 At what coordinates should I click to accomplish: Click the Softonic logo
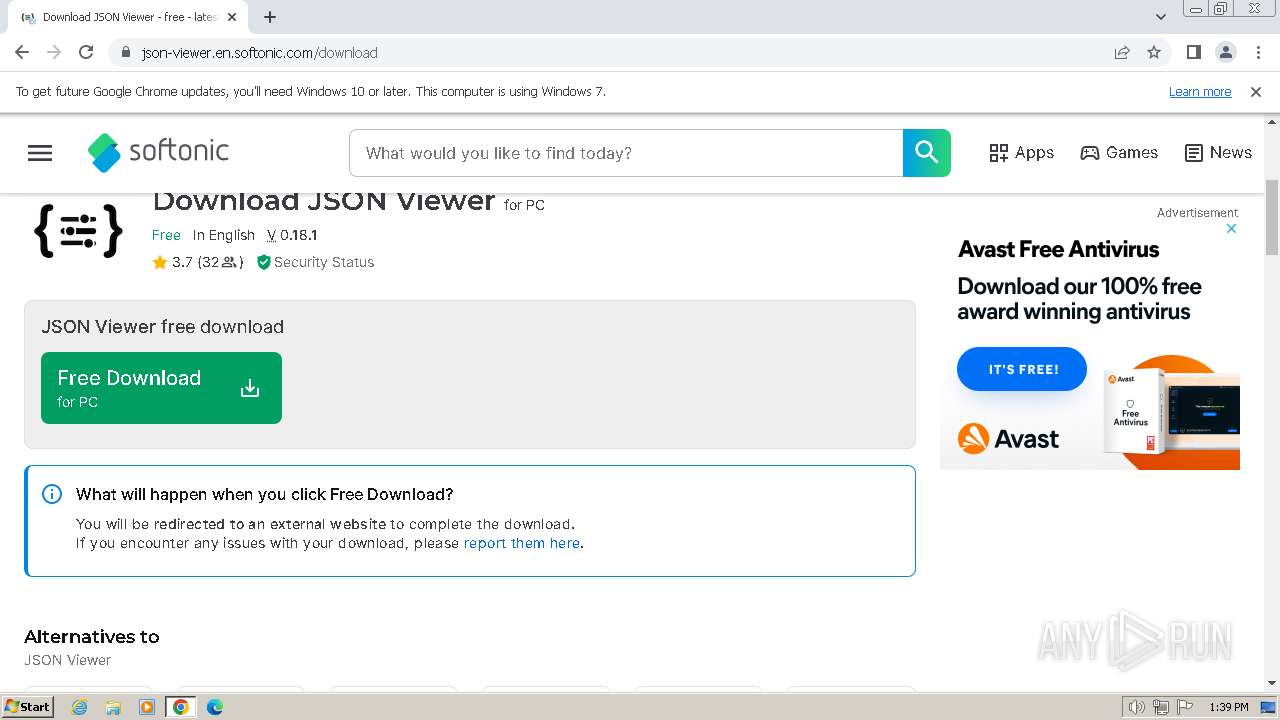pos(158,152)
